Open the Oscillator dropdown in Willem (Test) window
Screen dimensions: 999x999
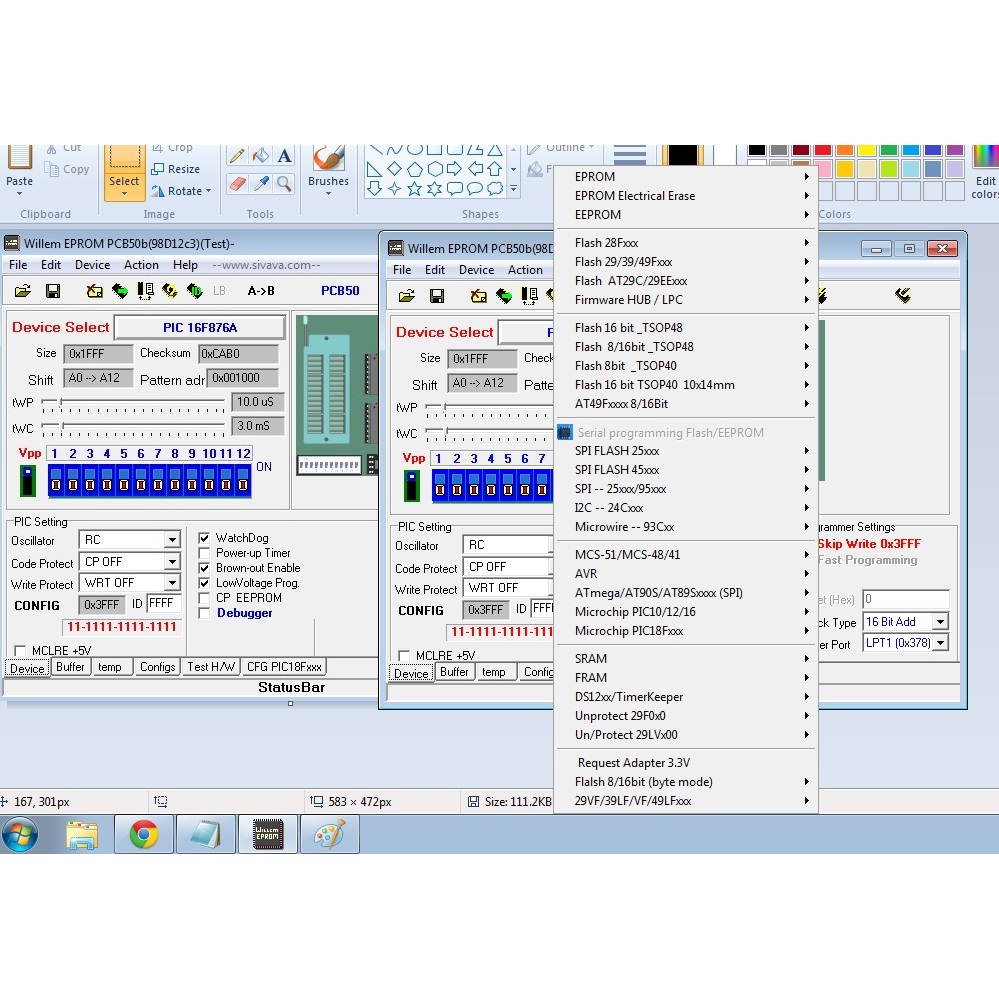point(172,540)
